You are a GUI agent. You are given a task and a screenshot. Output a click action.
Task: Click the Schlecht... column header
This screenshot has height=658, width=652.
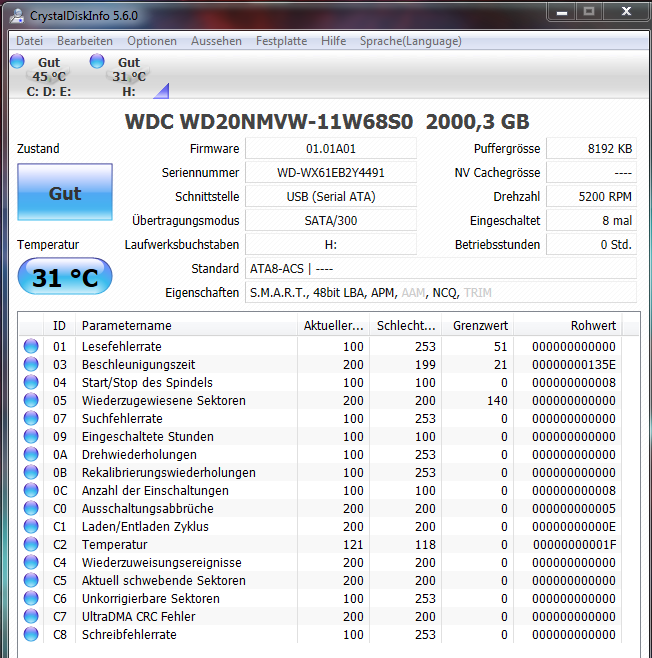tap(405, 326)
